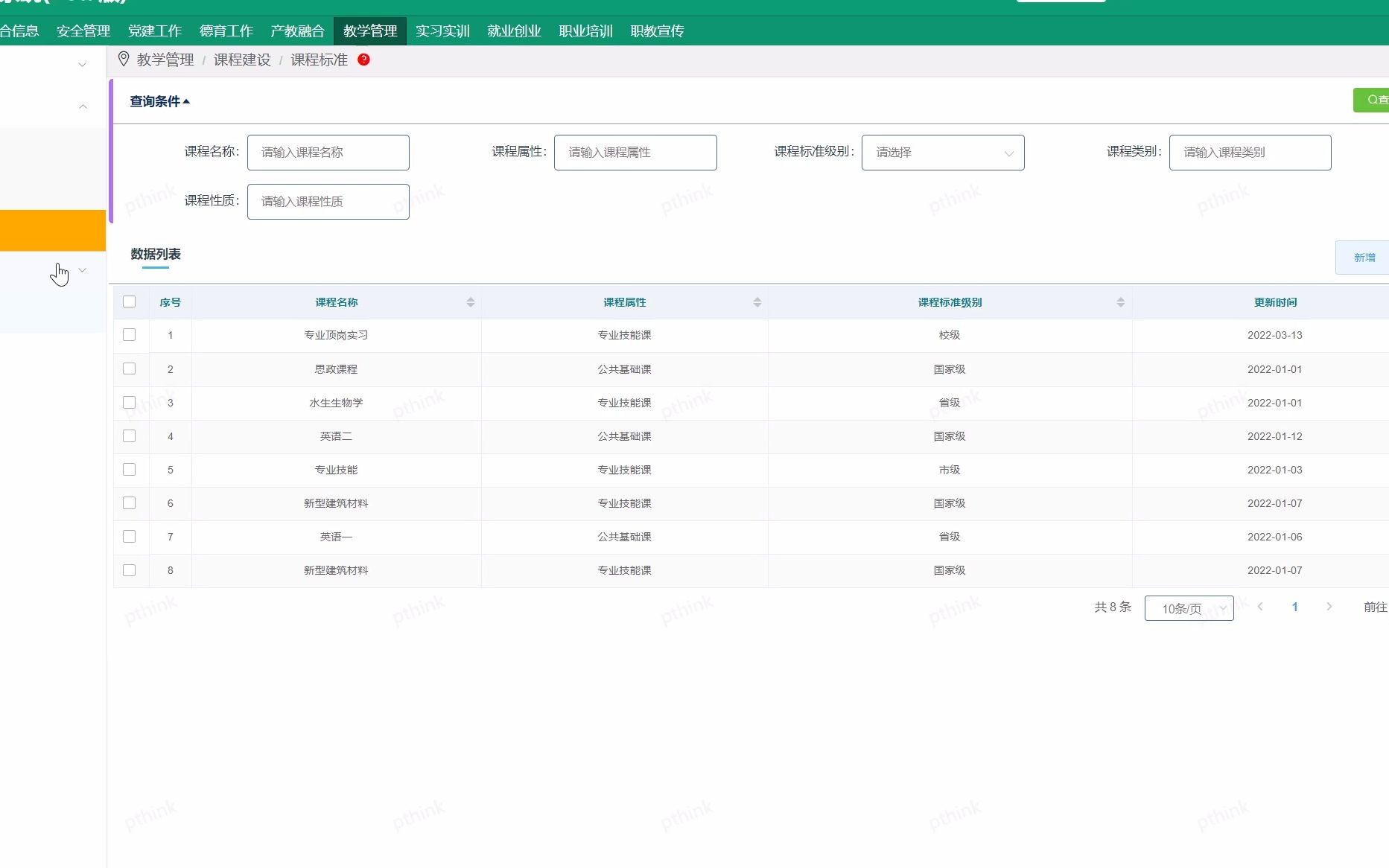This screenshot has width=1389, height=868.
Task: Open the 10条/页 page size dropdown
Action: (x=1189, y=607)
